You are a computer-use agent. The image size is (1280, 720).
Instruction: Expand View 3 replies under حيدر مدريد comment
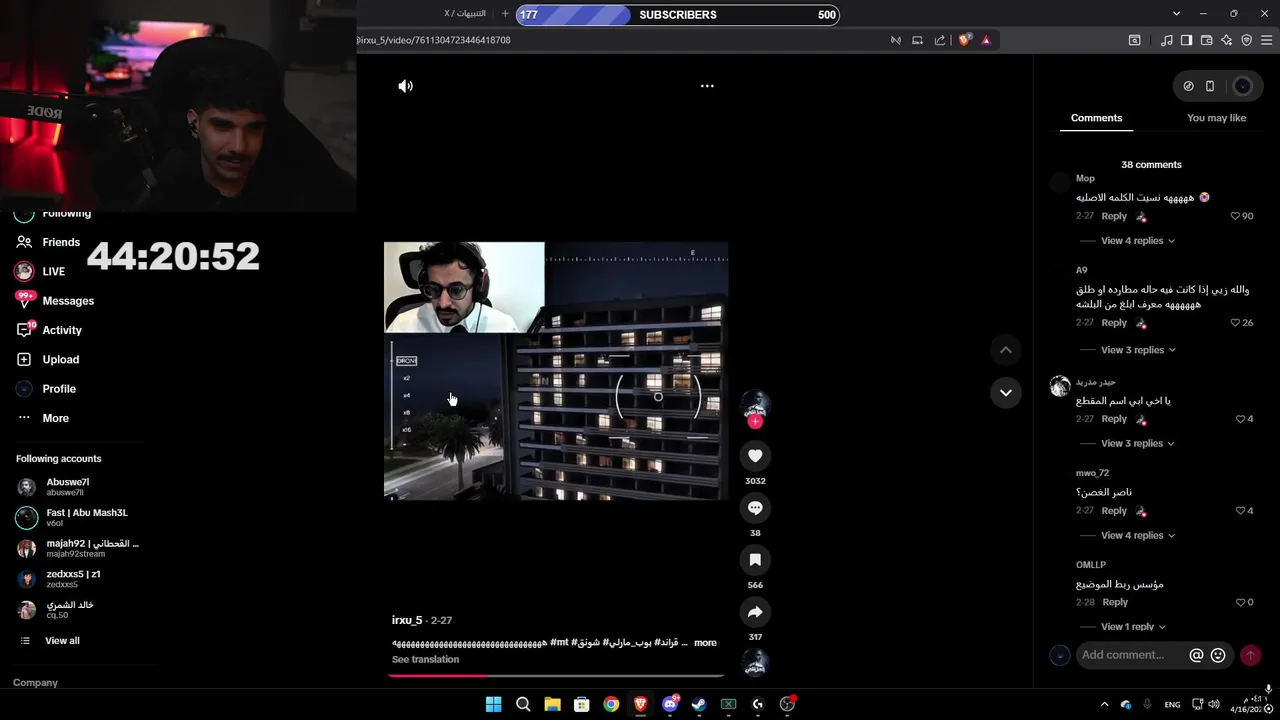(x=1138, y=443)
